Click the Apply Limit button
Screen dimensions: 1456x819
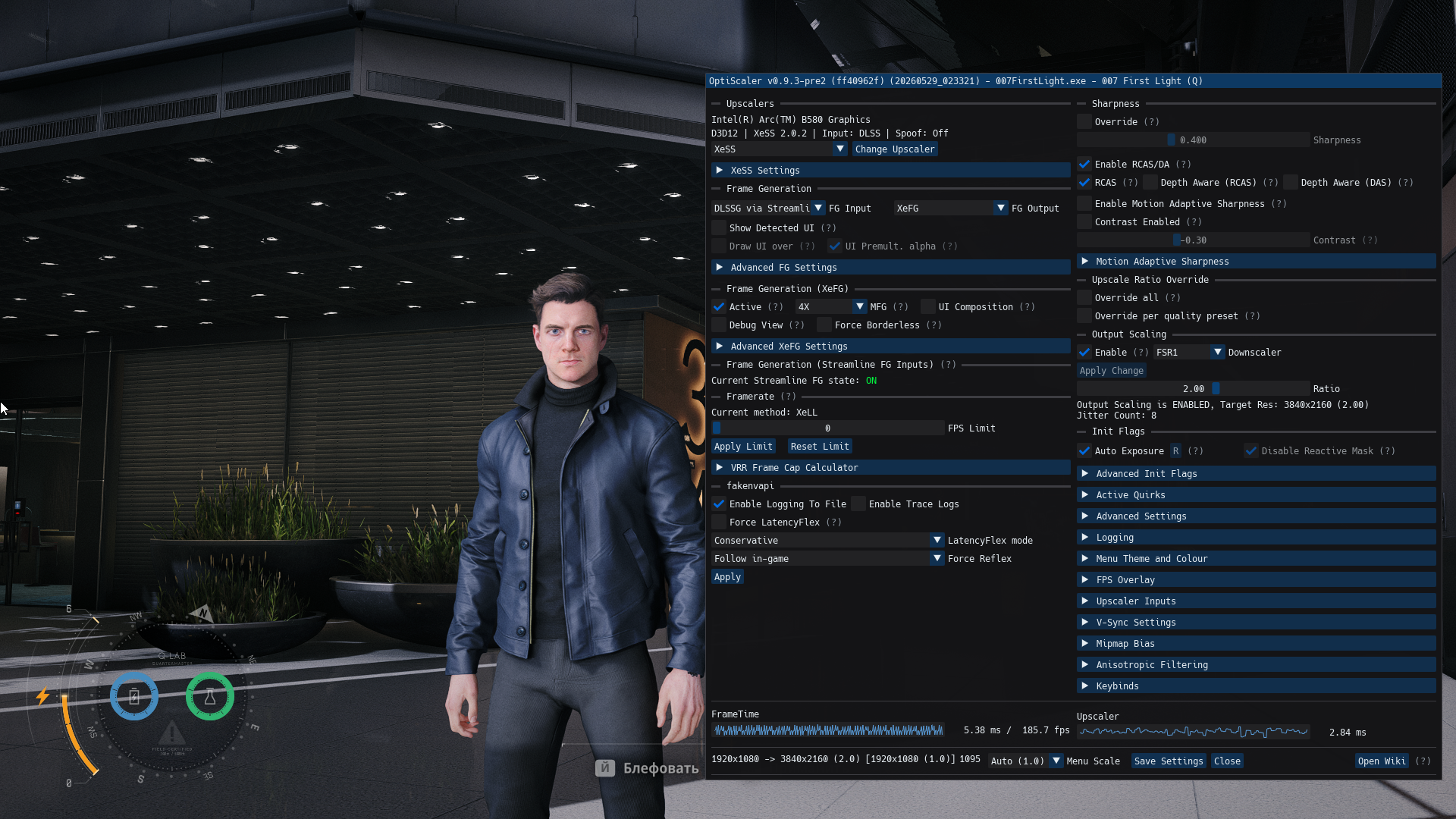743,447
